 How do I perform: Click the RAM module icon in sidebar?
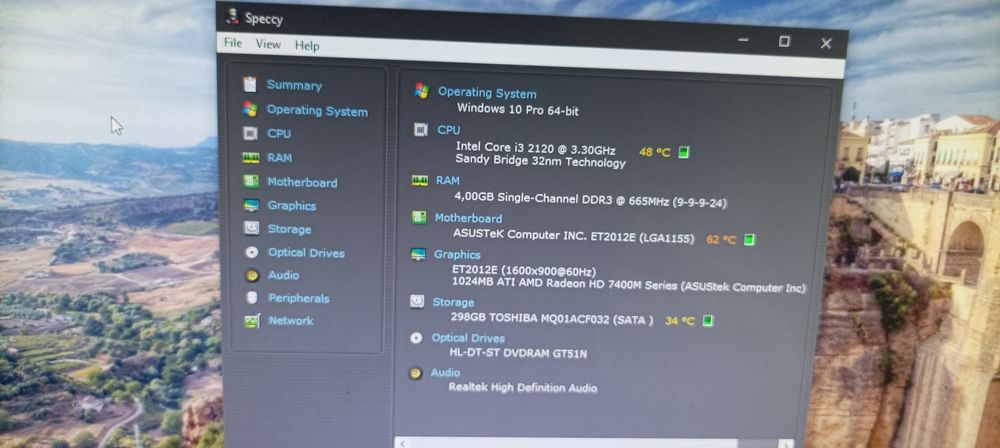251,158
